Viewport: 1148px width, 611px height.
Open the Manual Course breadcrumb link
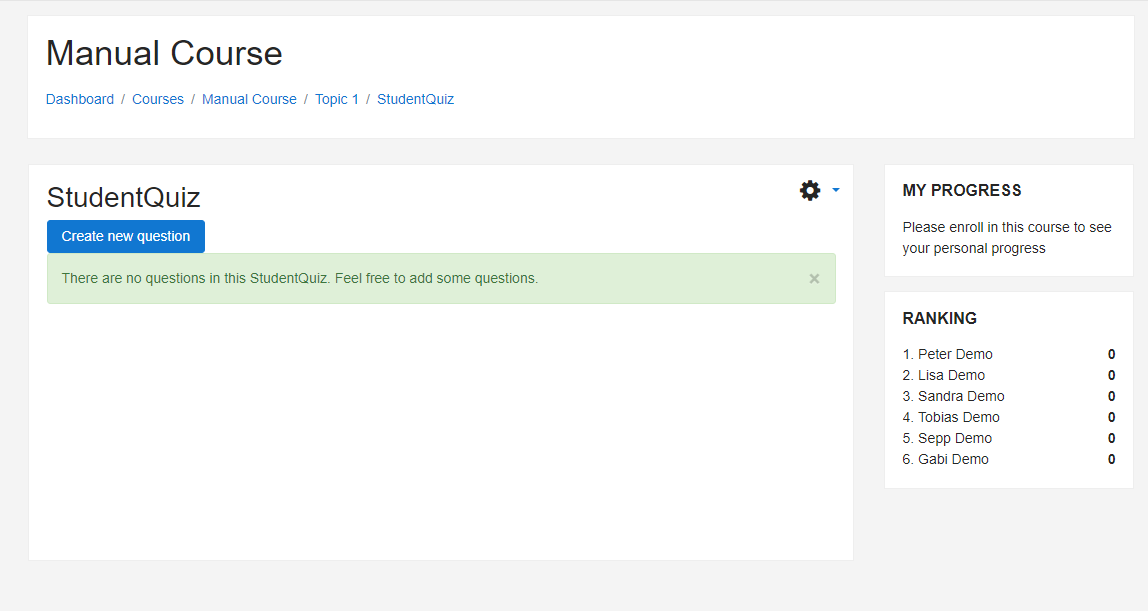[249, 99]
